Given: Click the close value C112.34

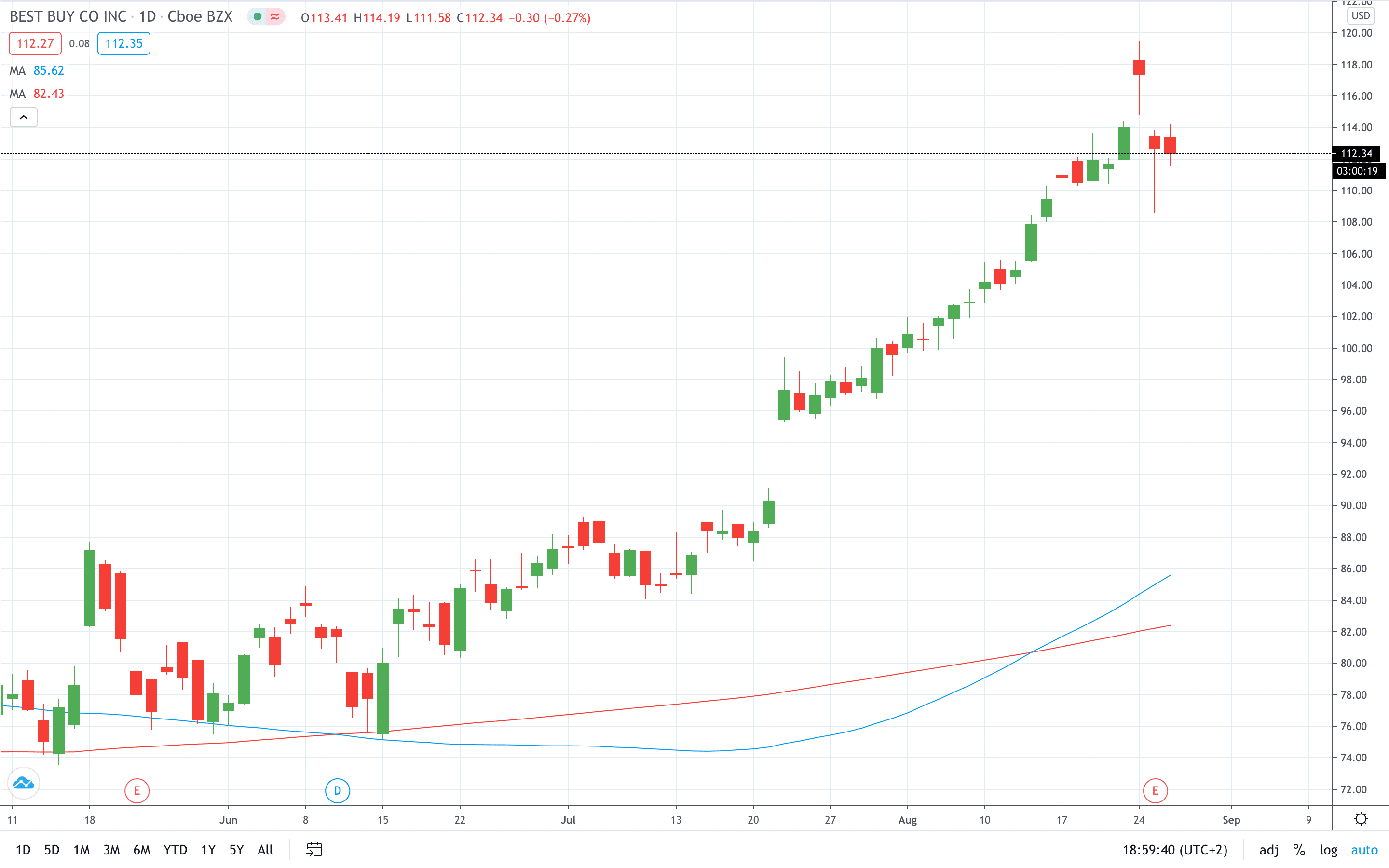Looking at the screenshot, I should [x=480, y=18].
